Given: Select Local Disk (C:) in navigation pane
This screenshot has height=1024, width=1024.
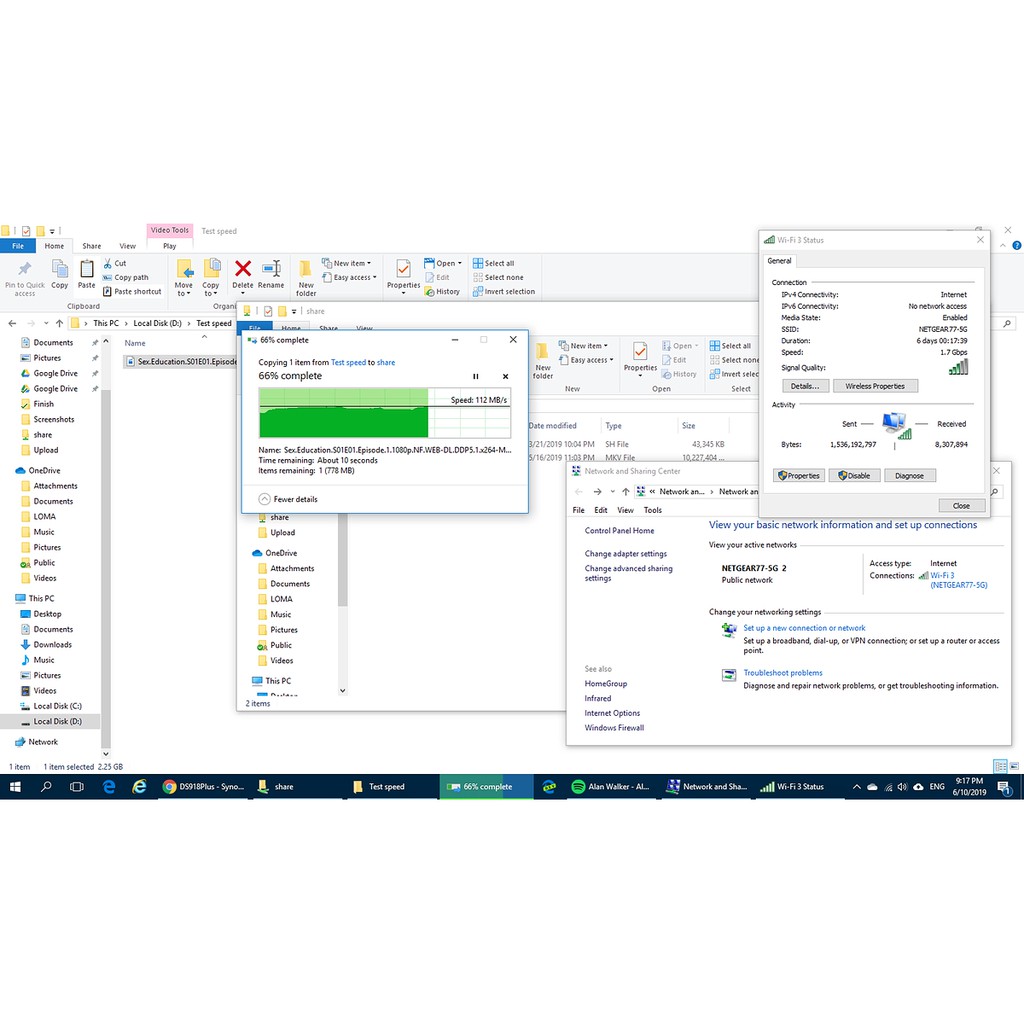Looking at the screenshot, I should click(x=57, y=706).
